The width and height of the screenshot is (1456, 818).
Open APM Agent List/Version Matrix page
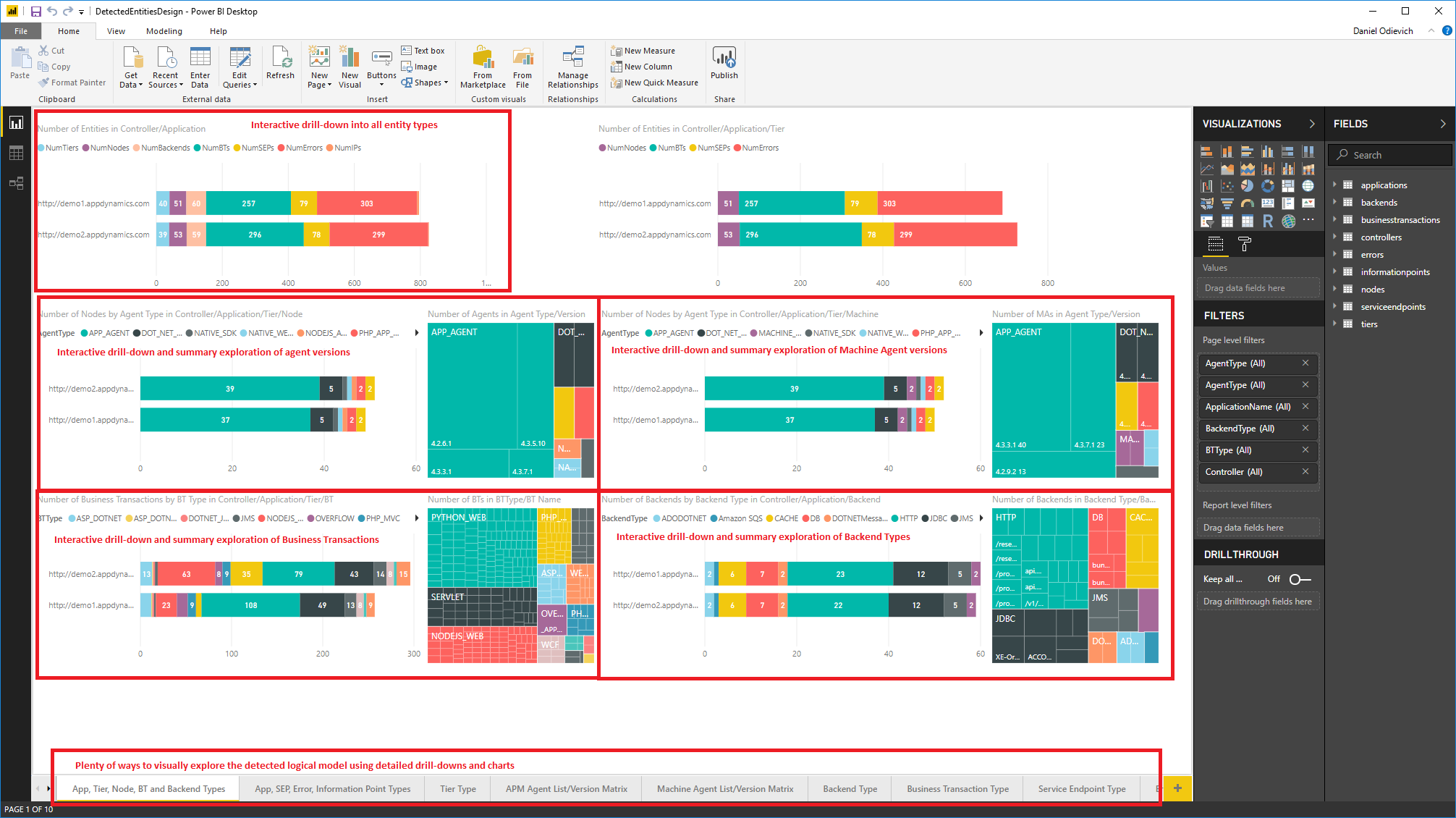567,789
